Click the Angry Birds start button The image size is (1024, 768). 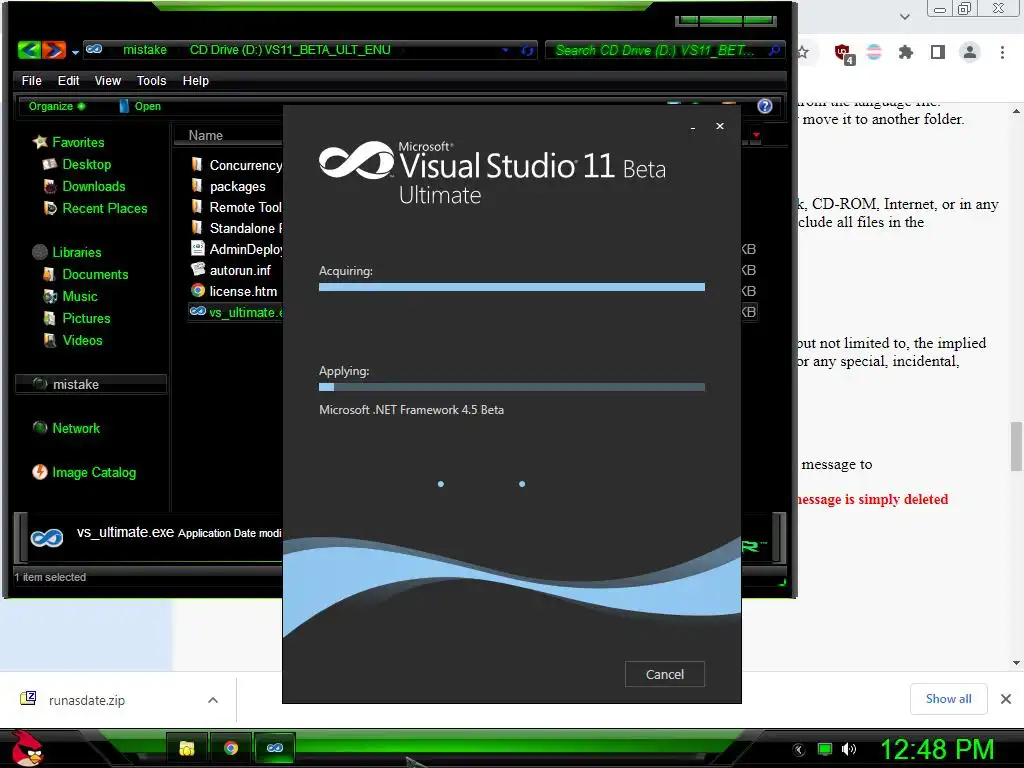click(x=28, y=748)
